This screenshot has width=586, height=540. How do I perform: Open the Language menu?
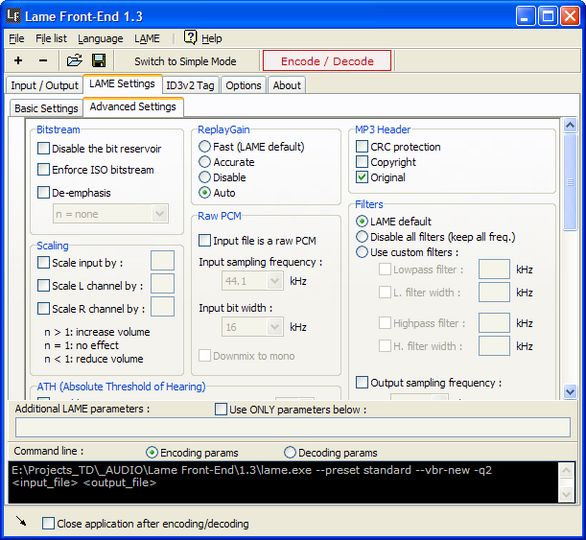pyautogui.click(x=101, y=38)
